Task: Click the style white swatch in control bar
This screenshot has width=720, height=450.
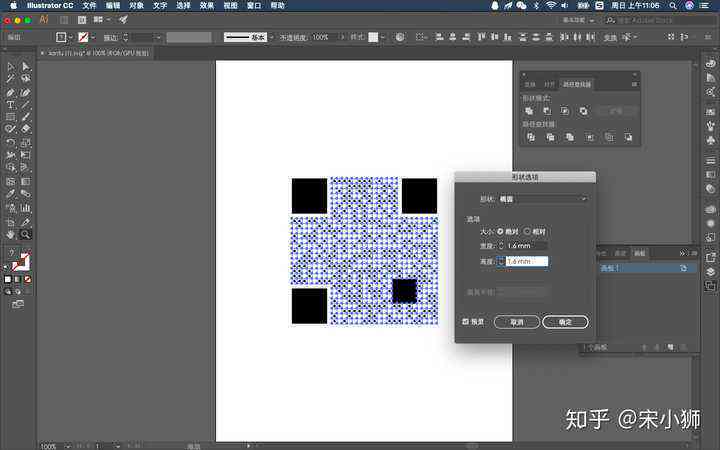Action: point(373,37)
